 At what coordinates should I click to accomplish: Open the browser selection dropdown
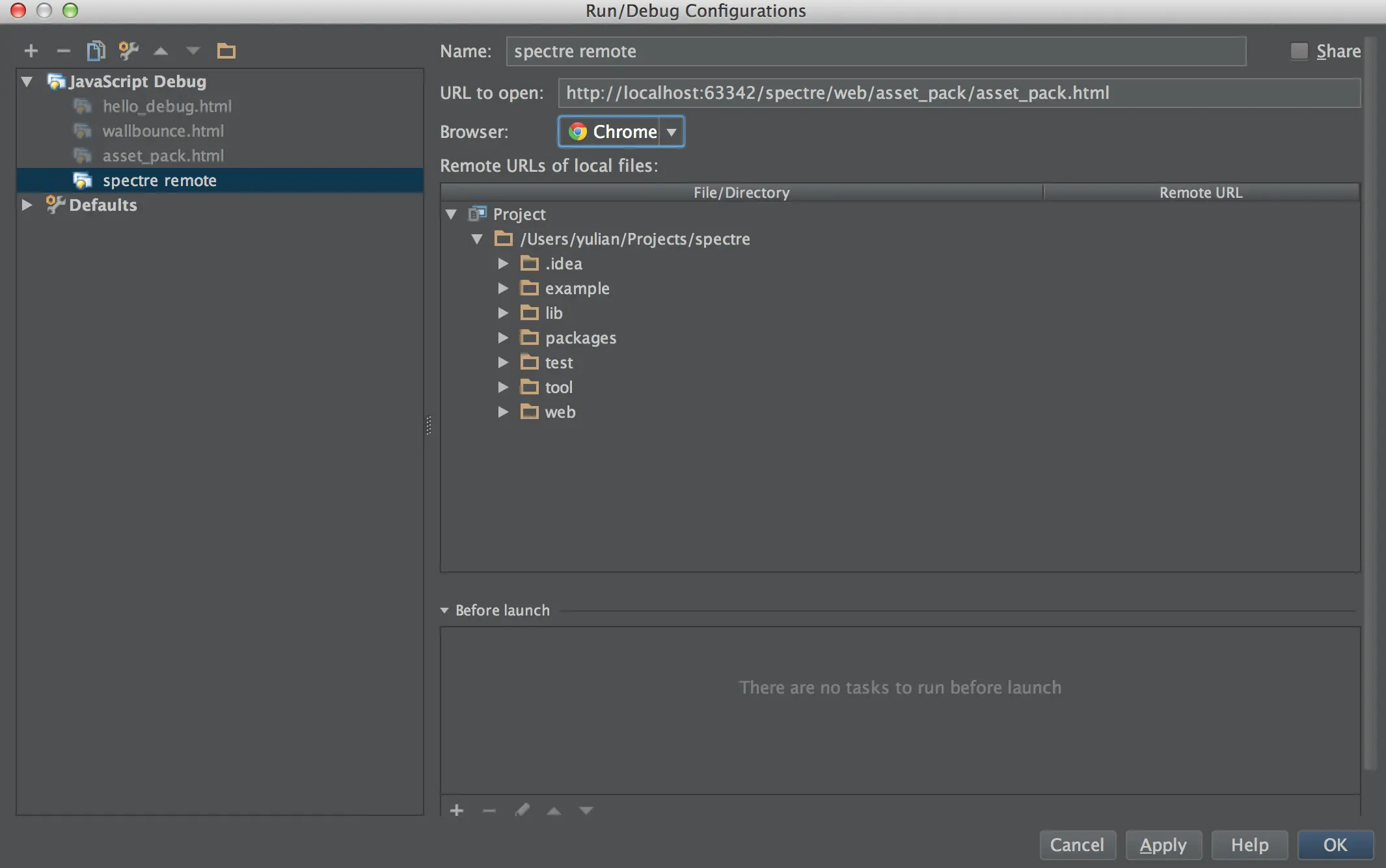coord(672,131)
